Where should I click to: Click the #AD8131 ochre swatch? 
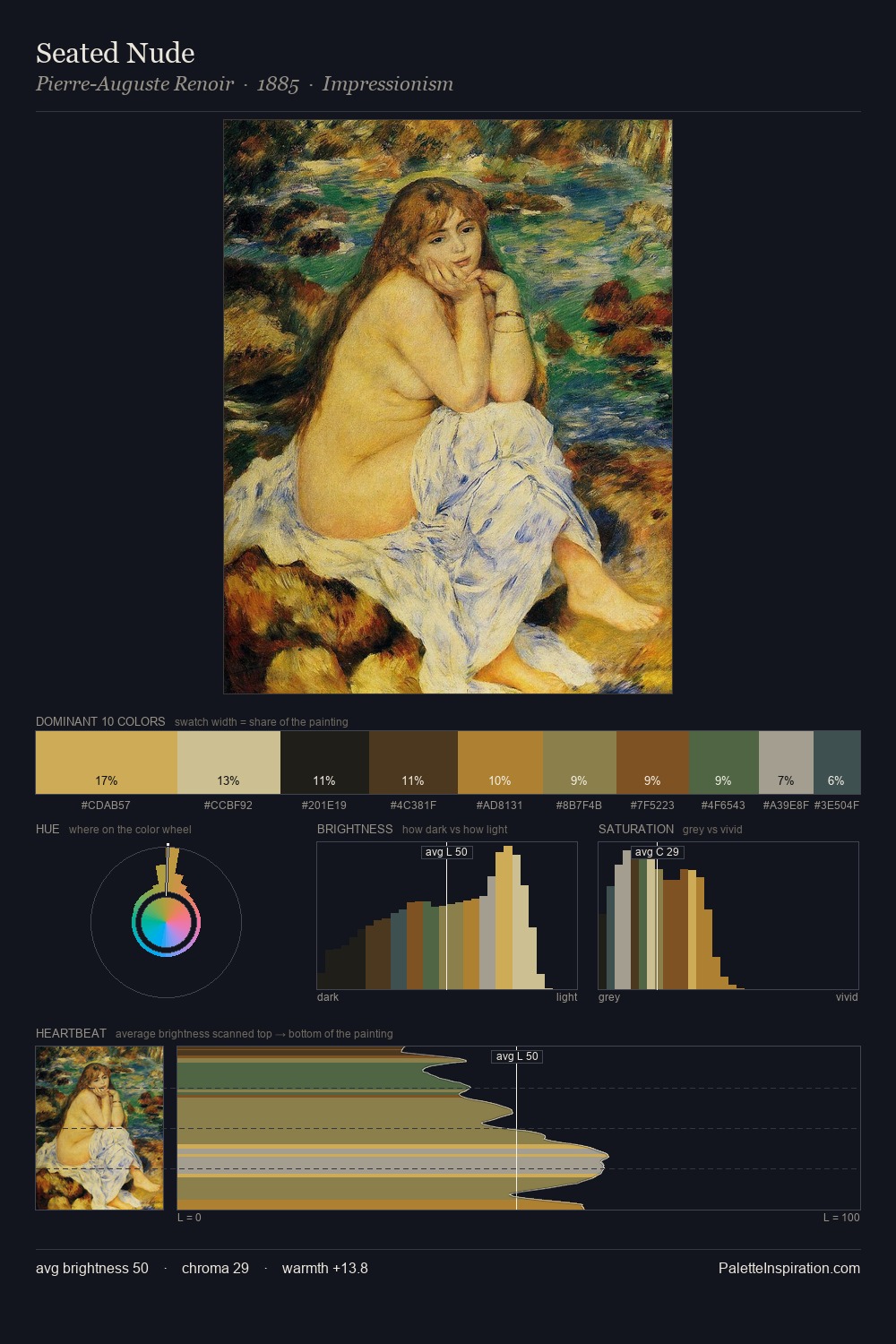[x=500, y=762]
